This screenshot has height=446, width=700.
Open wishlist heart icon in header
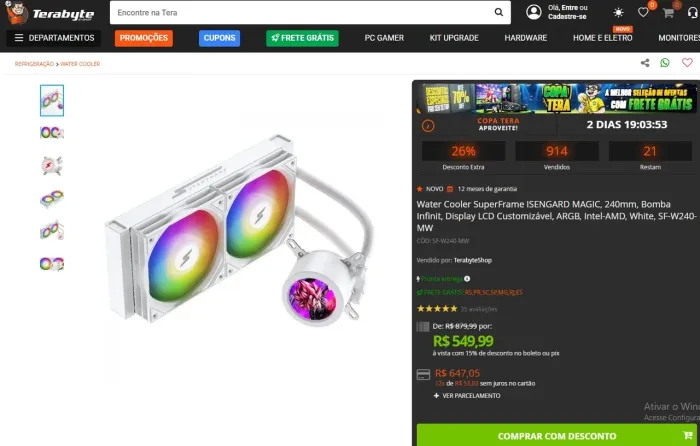(643, 13)
